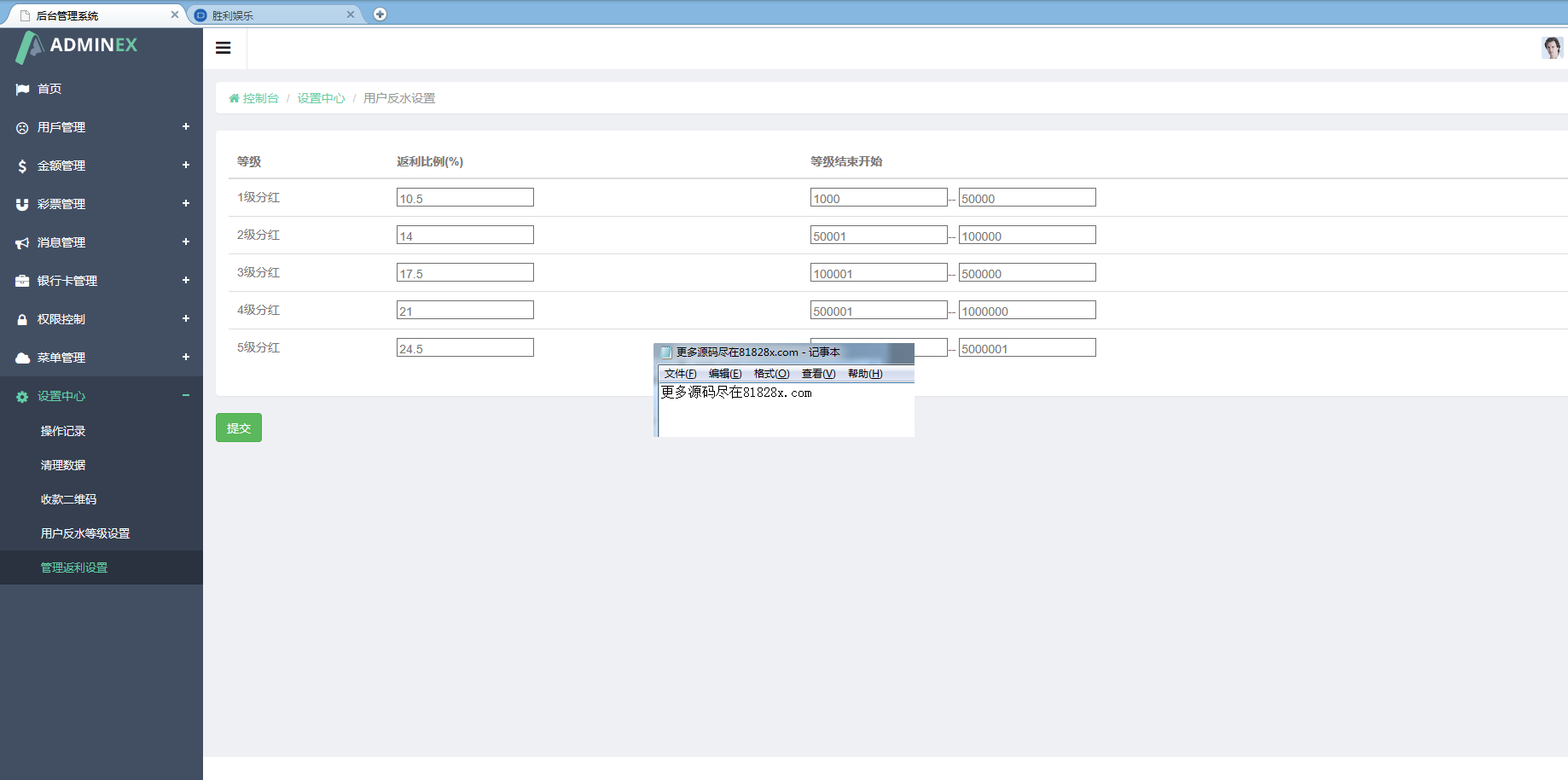This screenshot has height=780, width=1568.
Task: Select 用户反水等级设置 submenu item
Action: coord(85,533)
